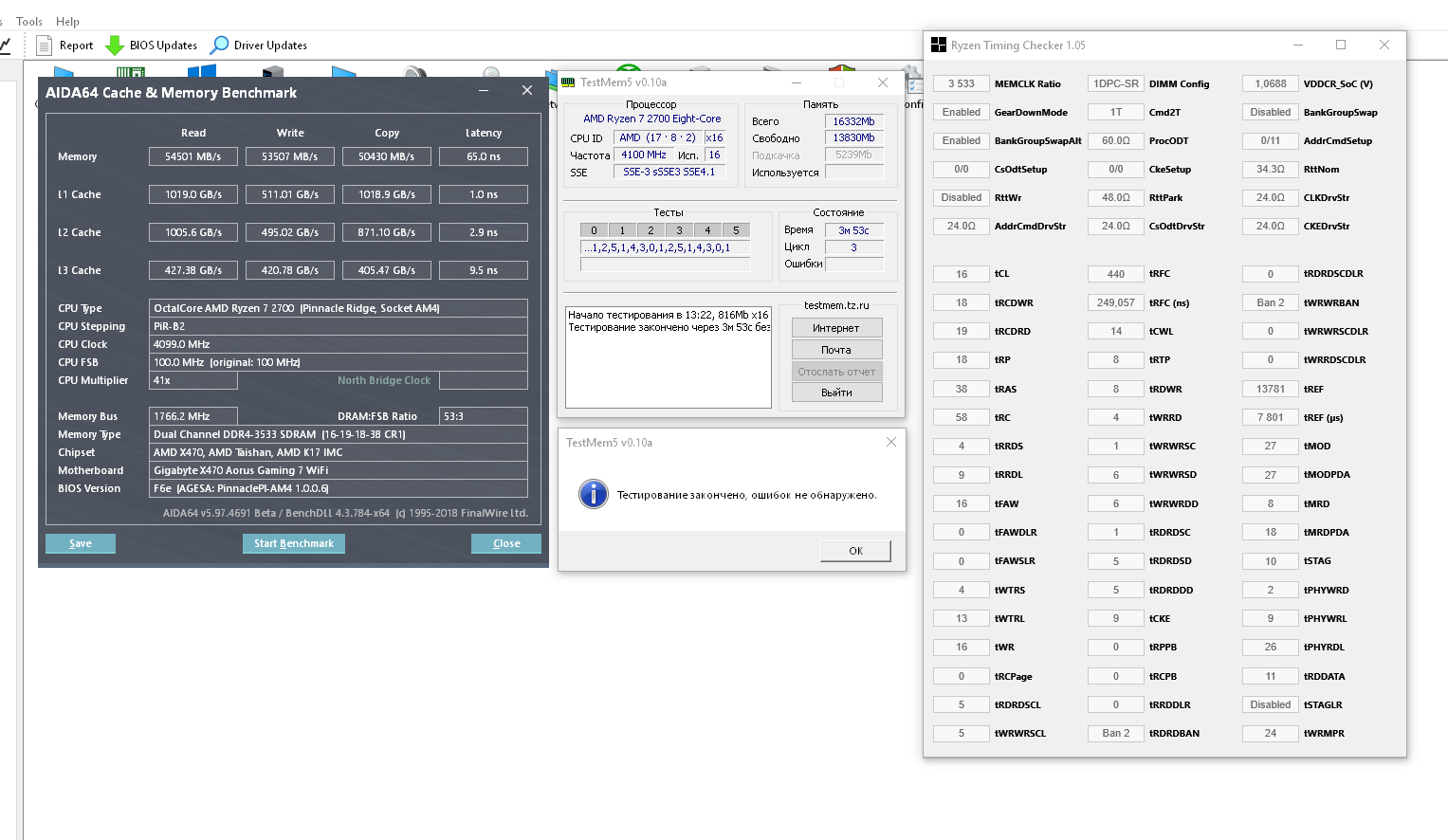Select test cell 0 in the Тесты row

[595, 230]
